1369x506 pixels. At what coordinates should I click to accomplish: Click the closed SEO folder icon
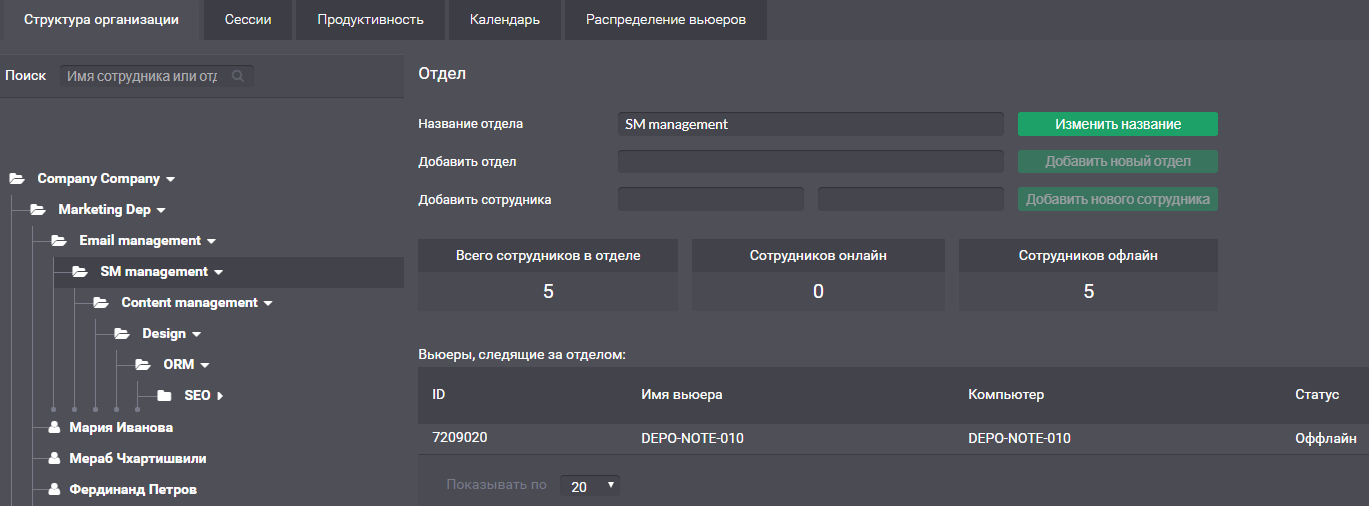click(x=164, y=396)
